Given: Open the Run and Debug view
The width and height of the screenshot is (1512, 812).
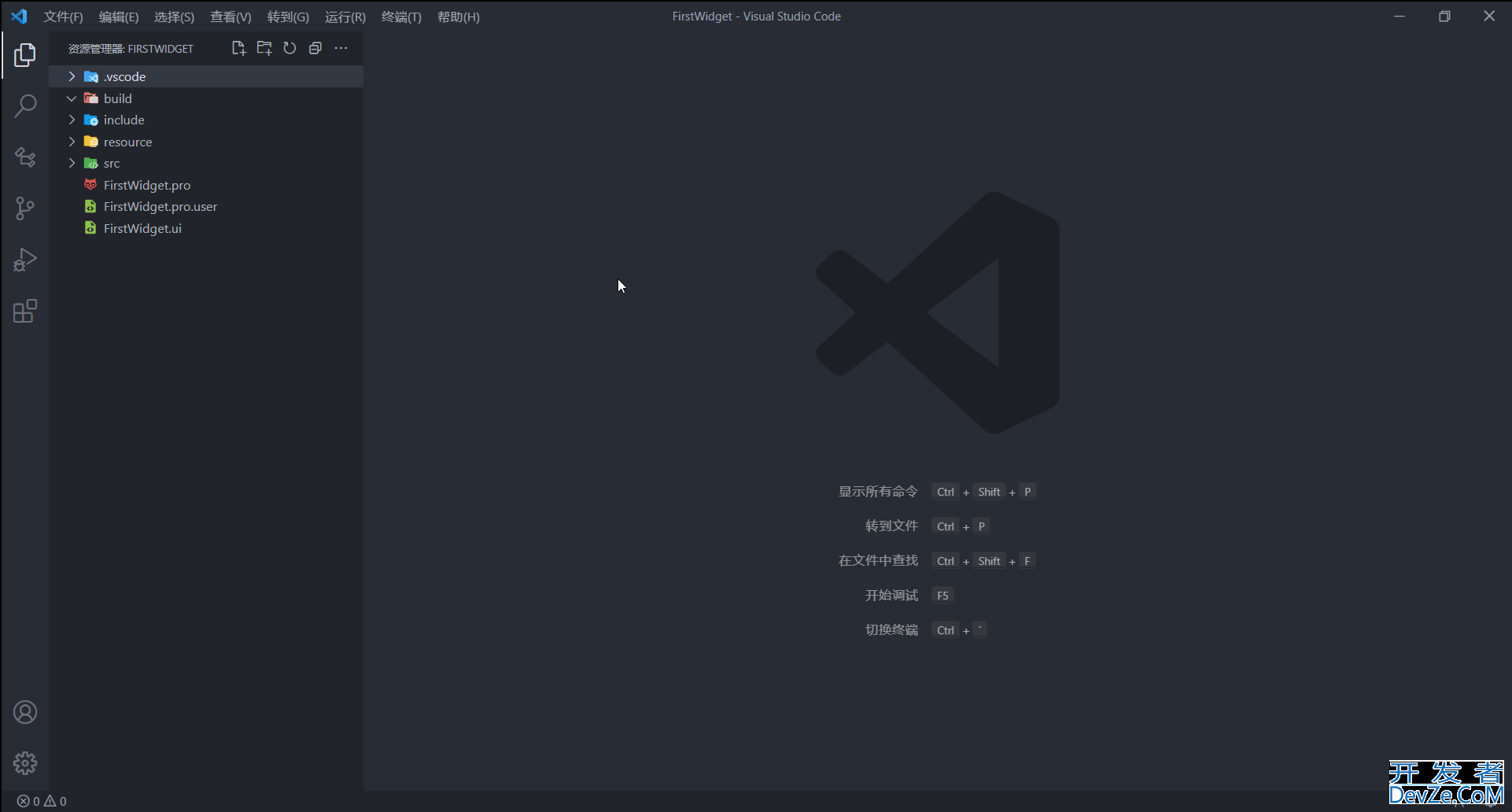Looking at the screenshot, I should [25, 260].
